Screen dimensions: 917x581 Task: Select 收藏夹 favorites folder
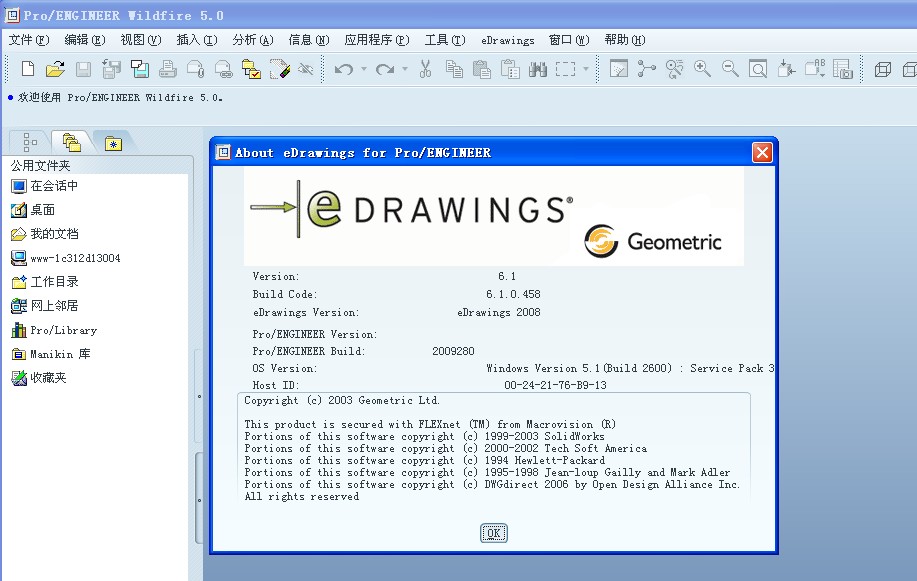click(x=39, y=378)
